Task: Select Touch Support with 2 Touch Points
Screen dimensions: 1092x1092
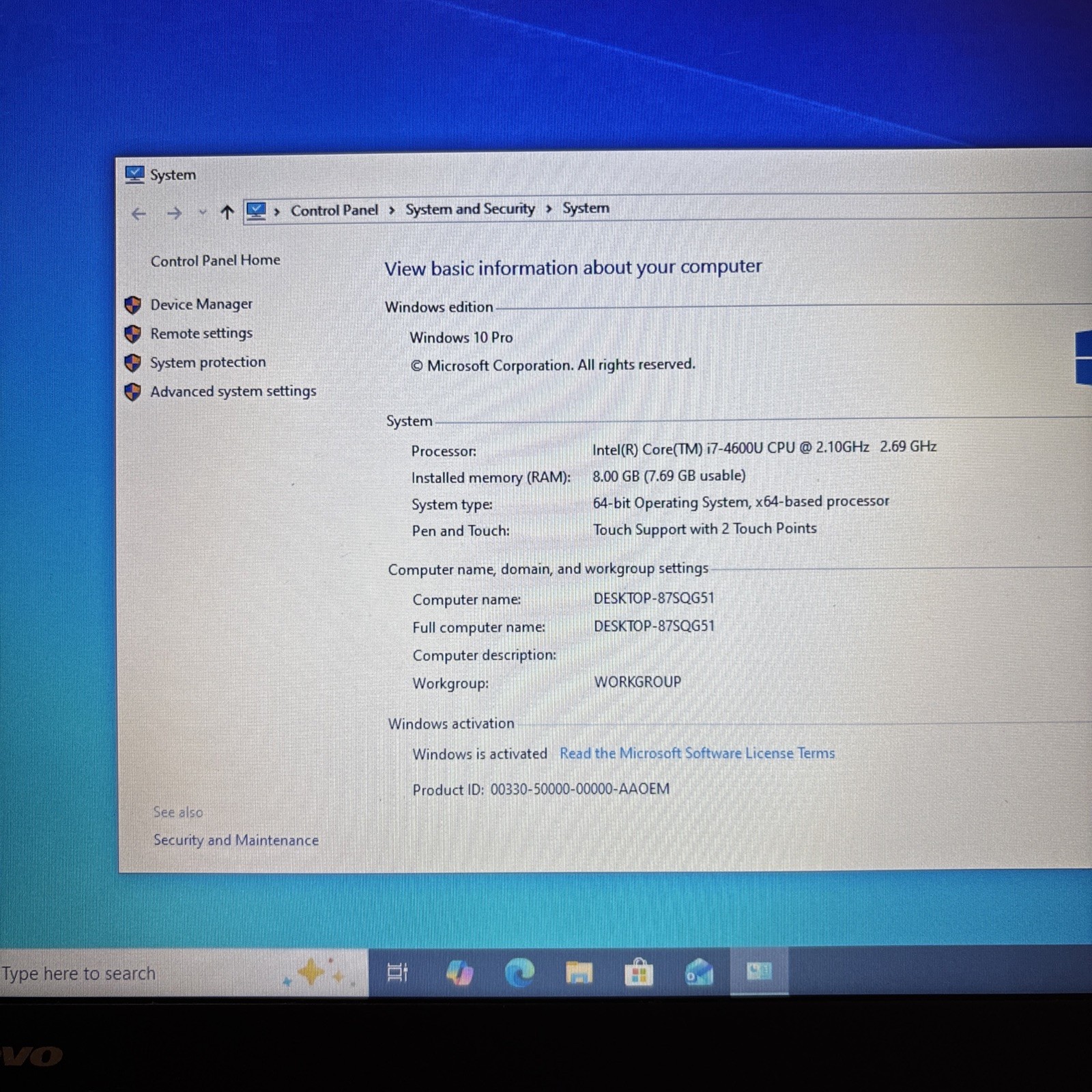Action: tap(704, 529)
